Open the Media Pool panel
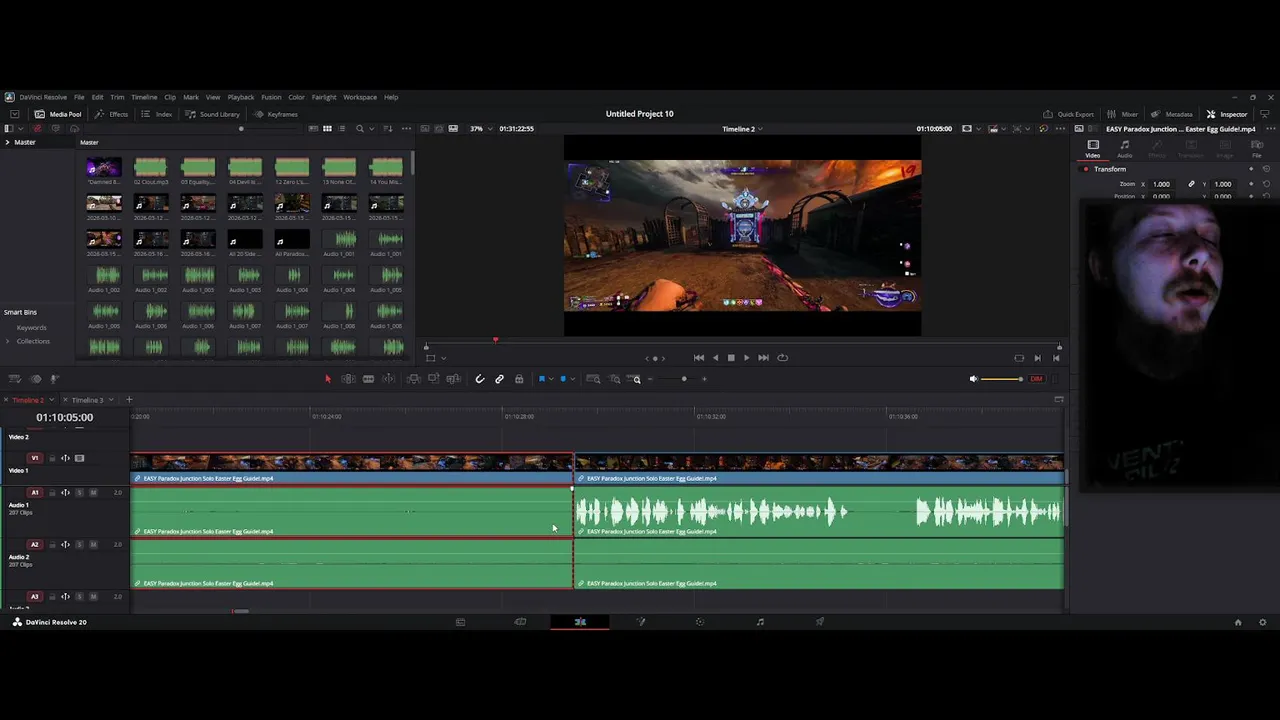The width and height of the screenshot is (1280, 720). (x=58, y=114)
